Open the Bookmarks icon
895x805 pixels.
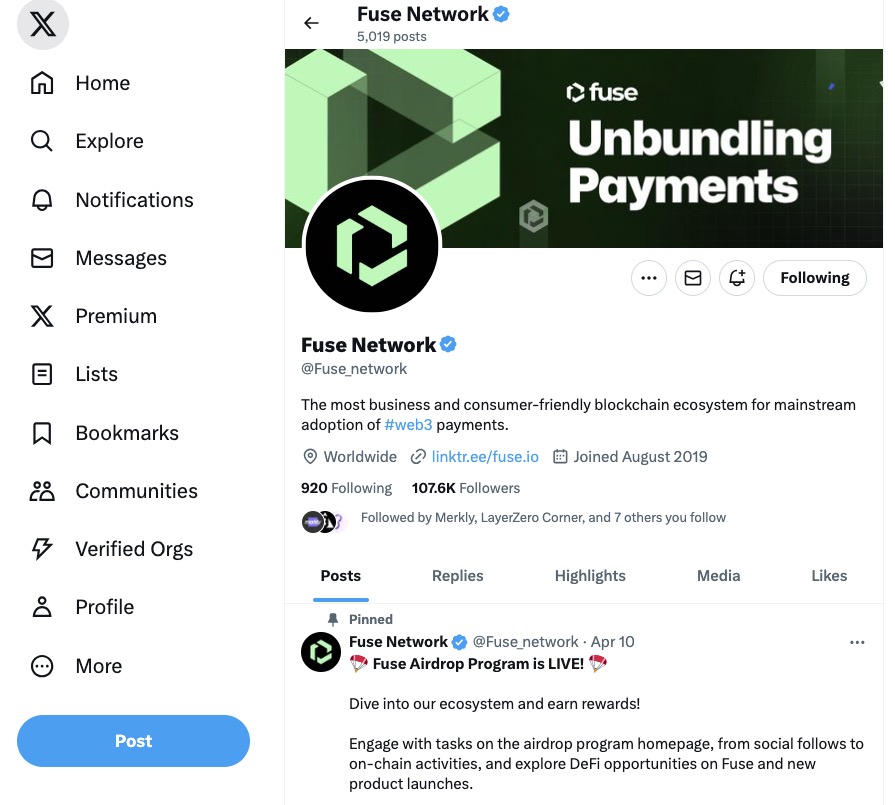click(42, 433)
